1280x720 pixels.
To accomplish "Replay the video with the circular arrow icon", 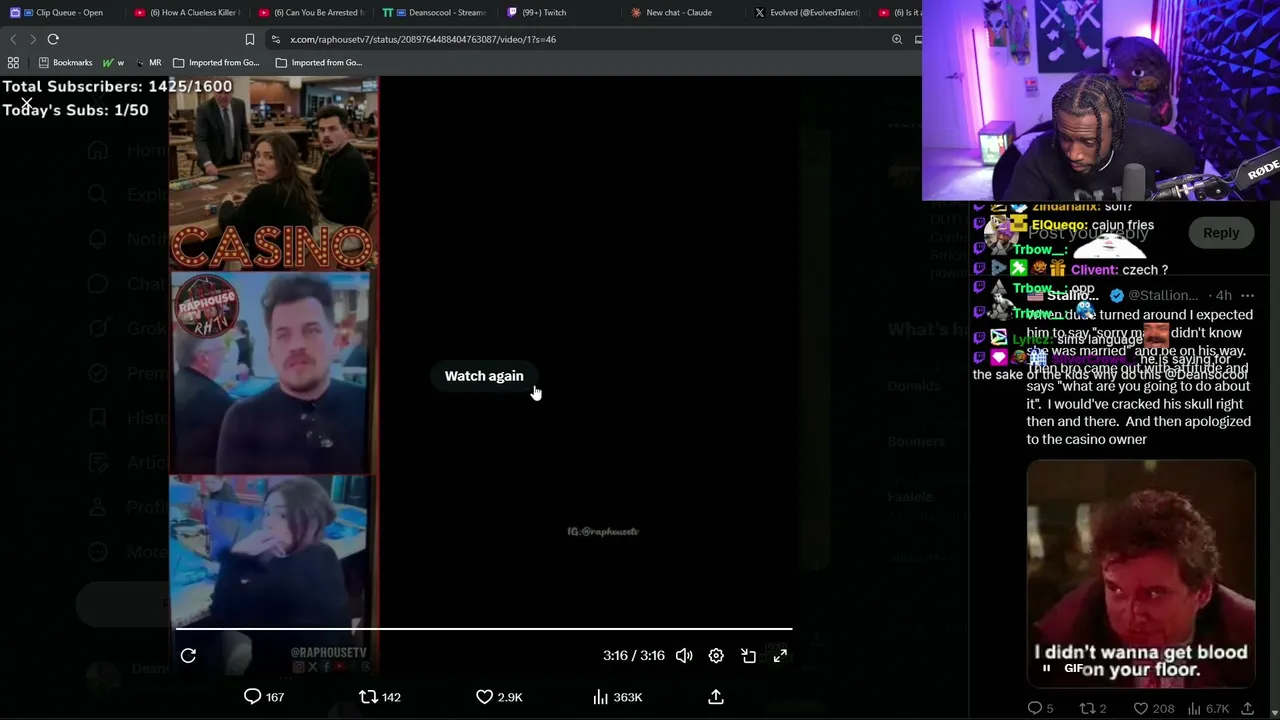I will point(188,656).
